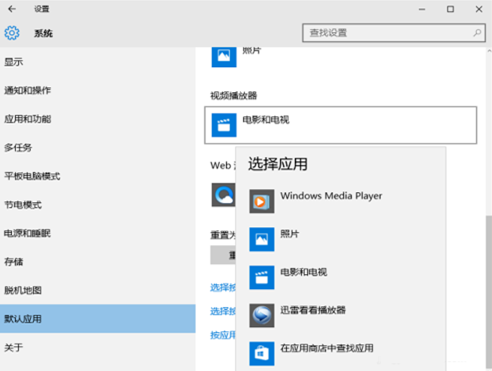Open 显示 settings page
The width and height of the screenshot is (492, 371).
(x=98, y=62)
